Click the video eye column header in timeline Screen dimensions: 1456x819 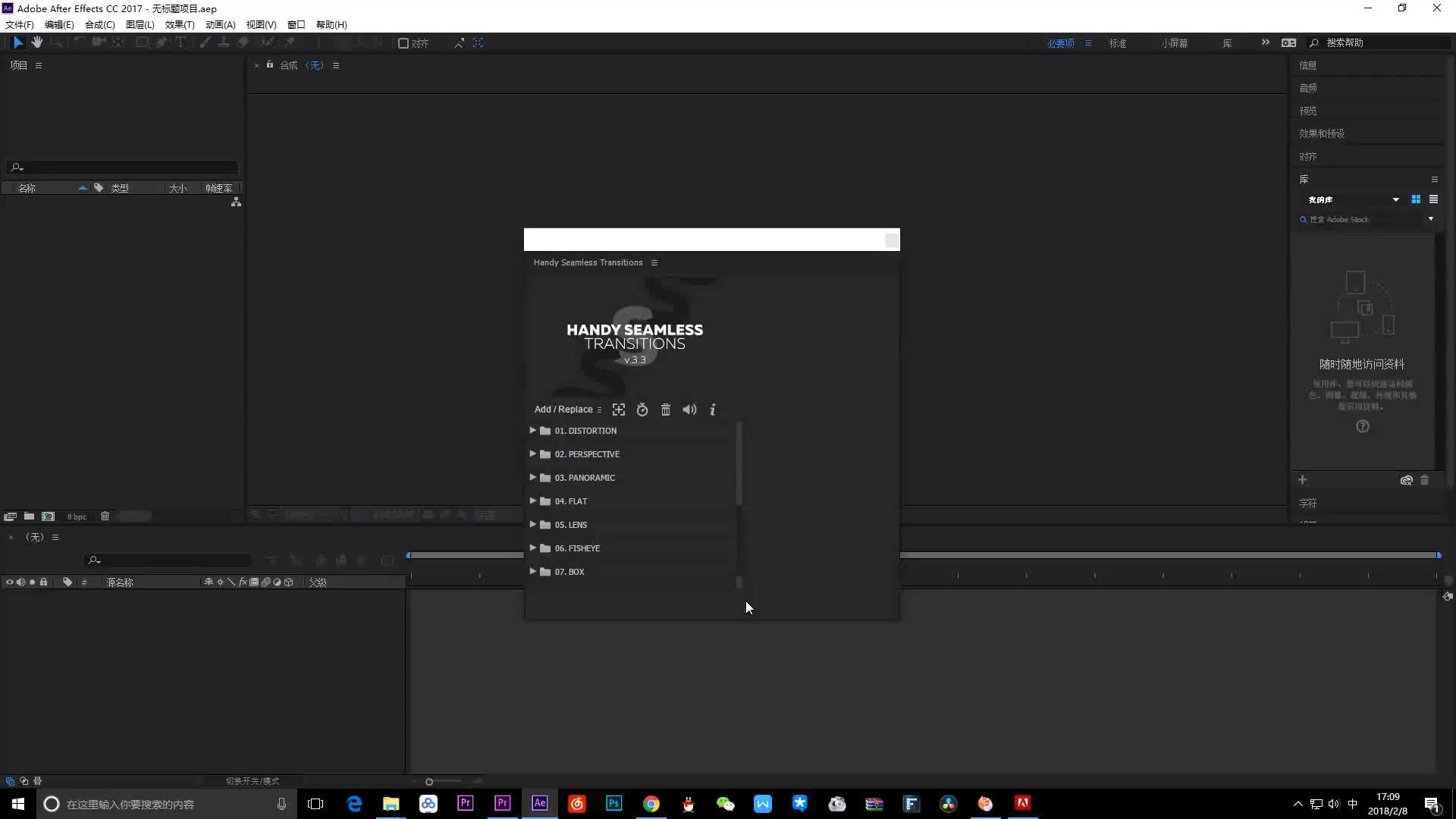pyautogui.click(x=9, y=582)
